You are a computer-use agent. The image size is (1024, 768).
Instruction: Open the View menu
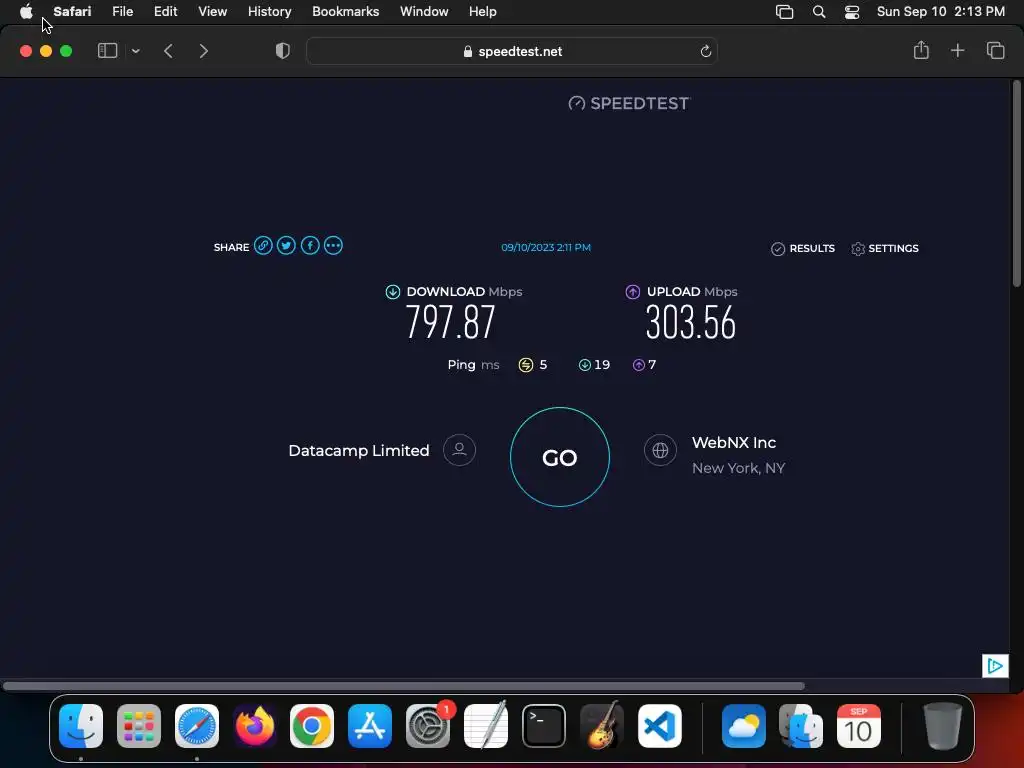[212, 11]
